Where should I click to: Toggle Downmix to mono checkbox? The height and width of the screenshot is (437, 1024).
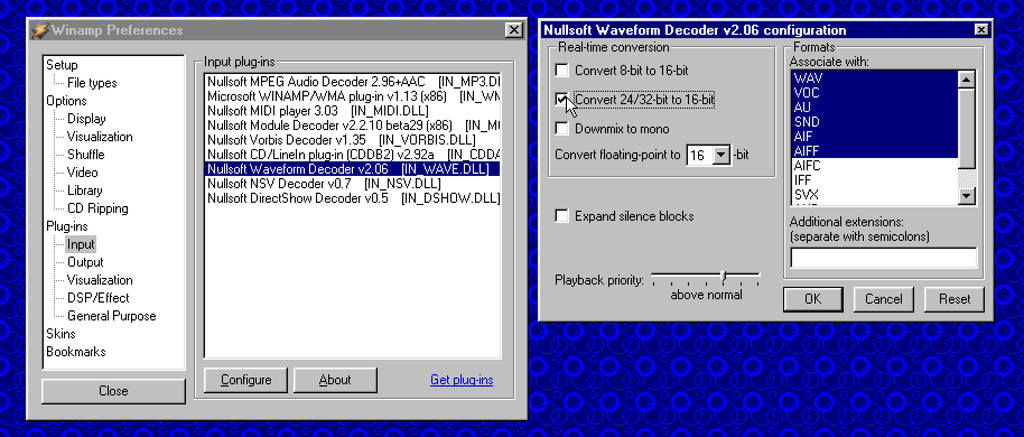(562, 129)
